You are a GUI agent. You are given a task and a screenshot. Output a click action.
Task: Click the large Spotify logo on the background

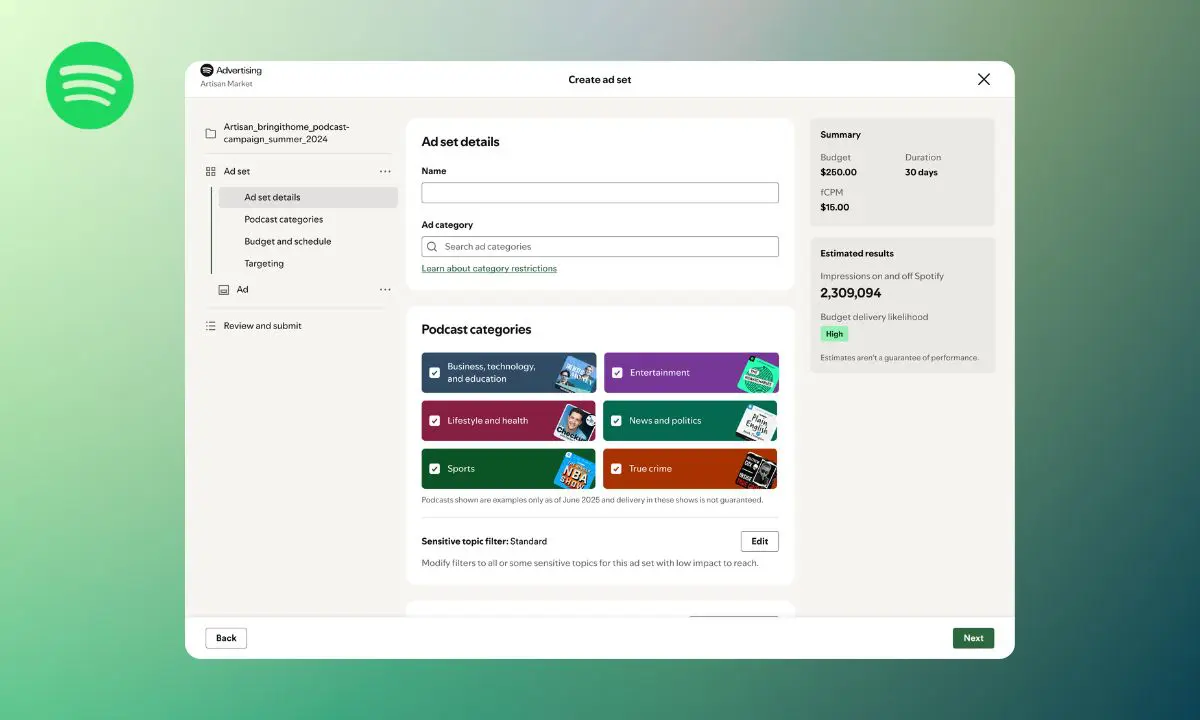(x=90, y=85)
